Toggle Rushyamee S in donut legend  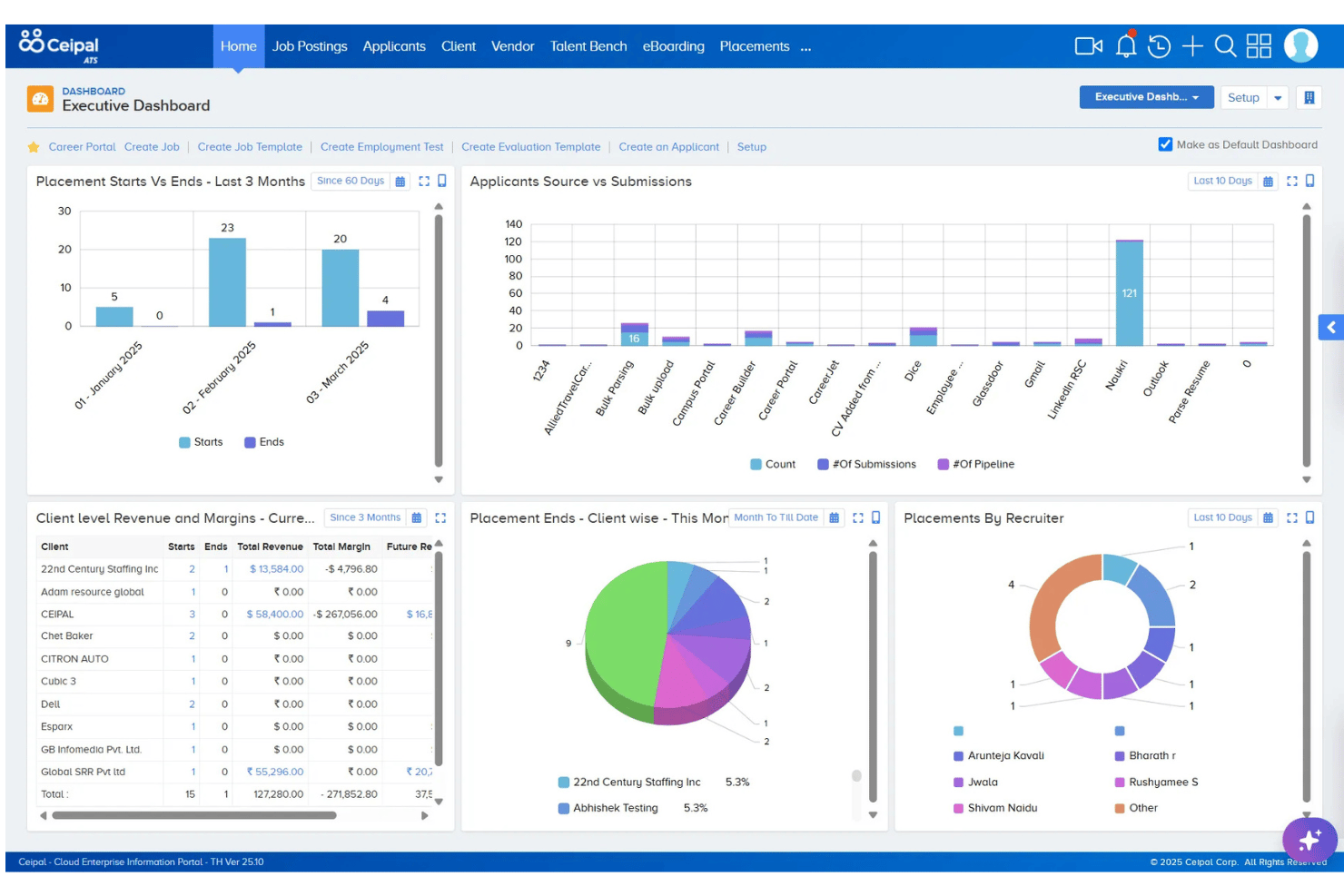click(1157, 782)
